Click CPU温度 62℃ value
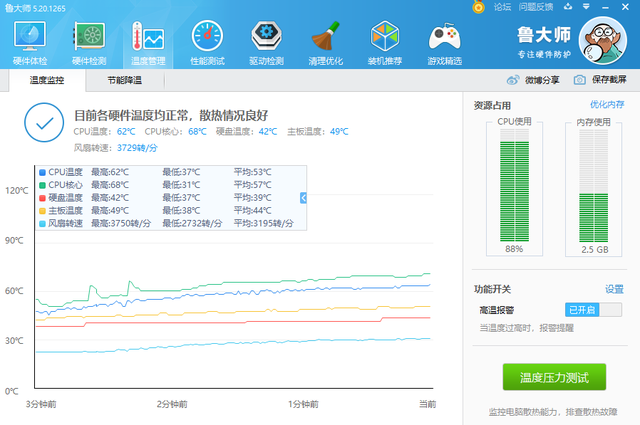The width and height of the screenshot is (640, 425). click(126, 131)
